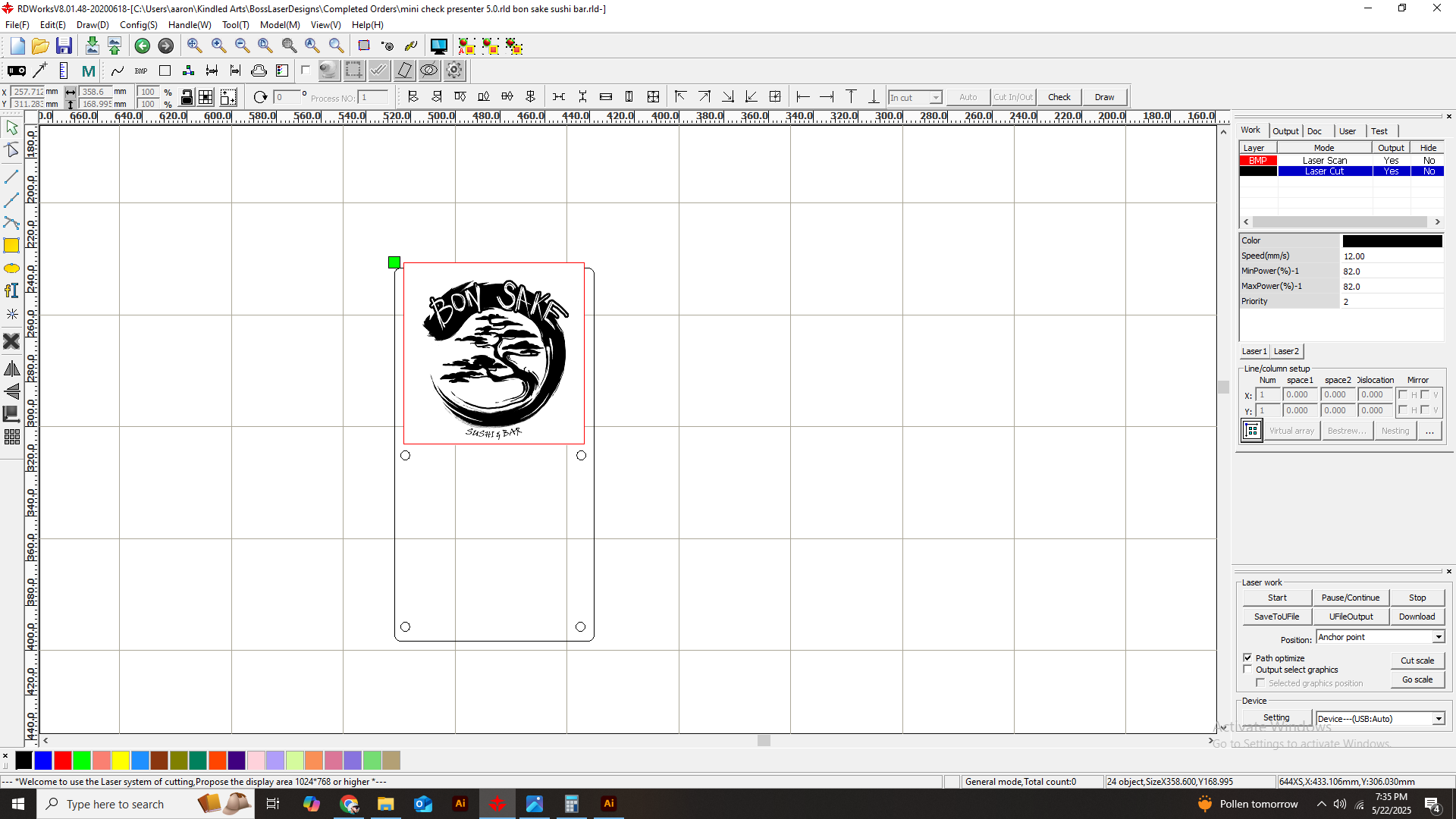Click the array grid tool in left toolbar

tap(11, 438)
